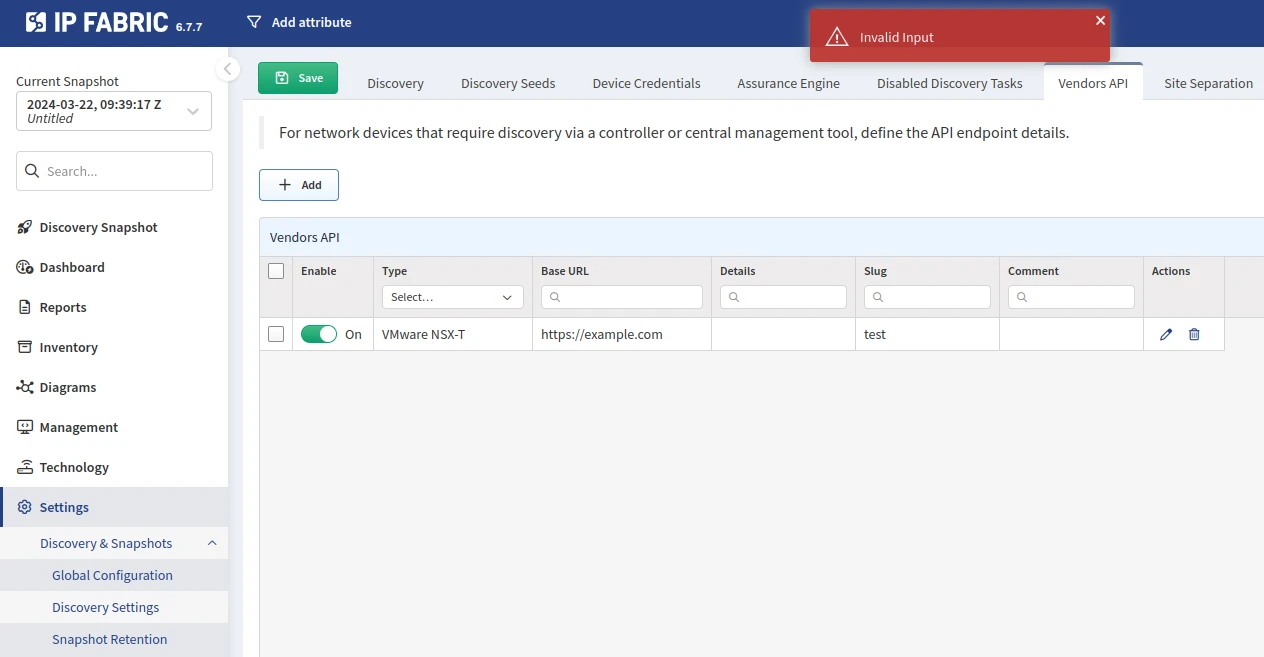
Task: Select all rows with the header checkbox
Action: pos(275,271)
